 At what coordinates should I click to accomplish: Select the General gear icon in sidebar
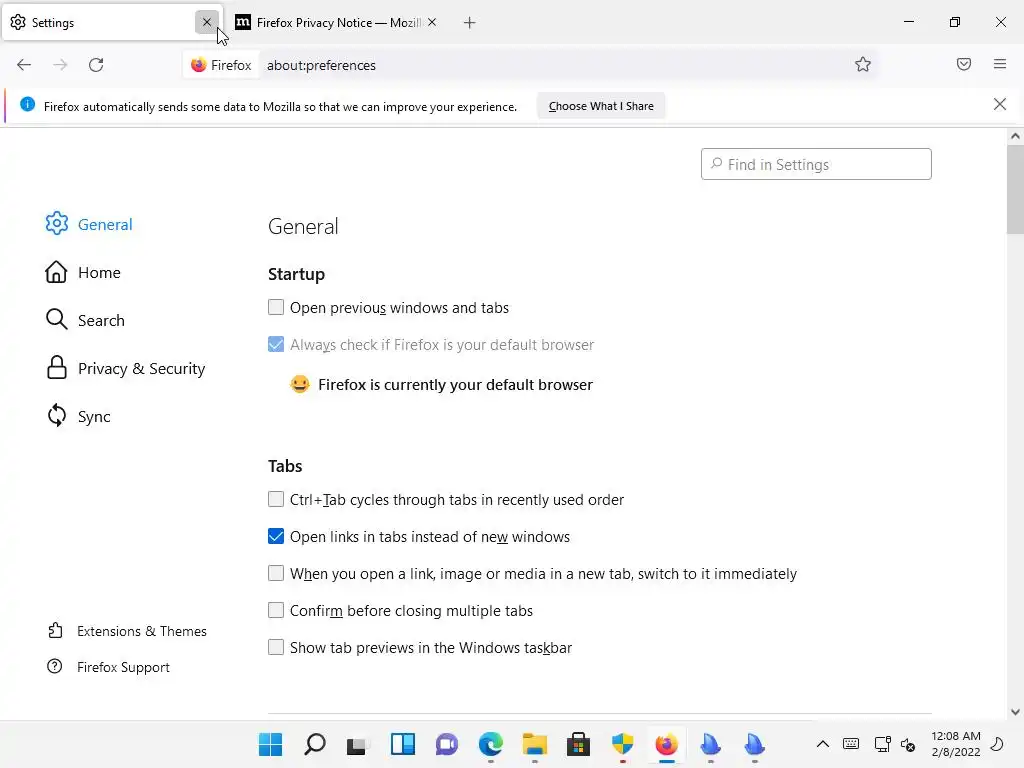pos(57,223)
